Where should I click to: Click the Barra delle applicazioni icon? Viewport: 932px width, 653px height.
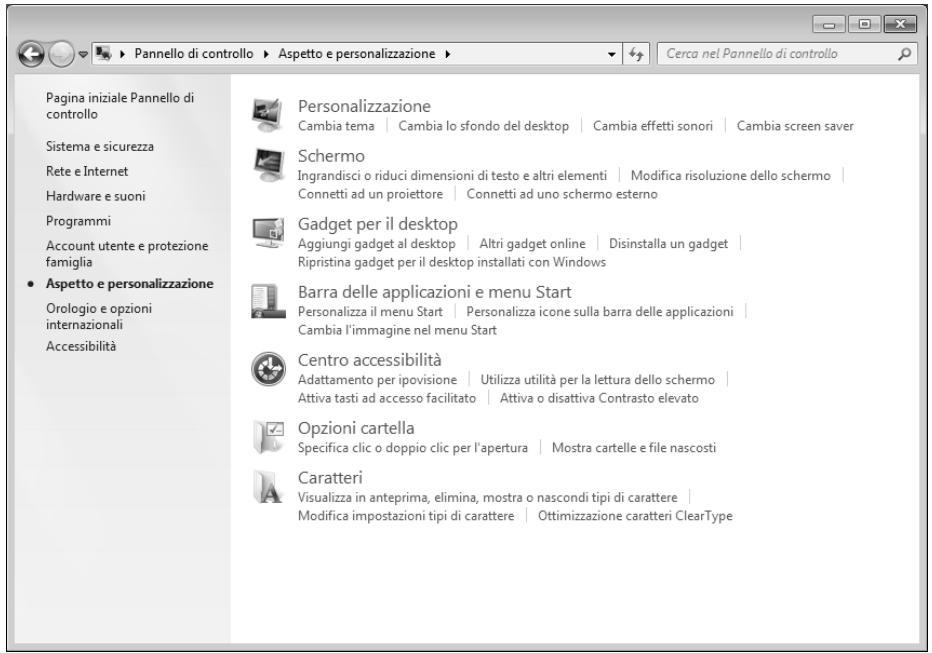click(268, 301)
